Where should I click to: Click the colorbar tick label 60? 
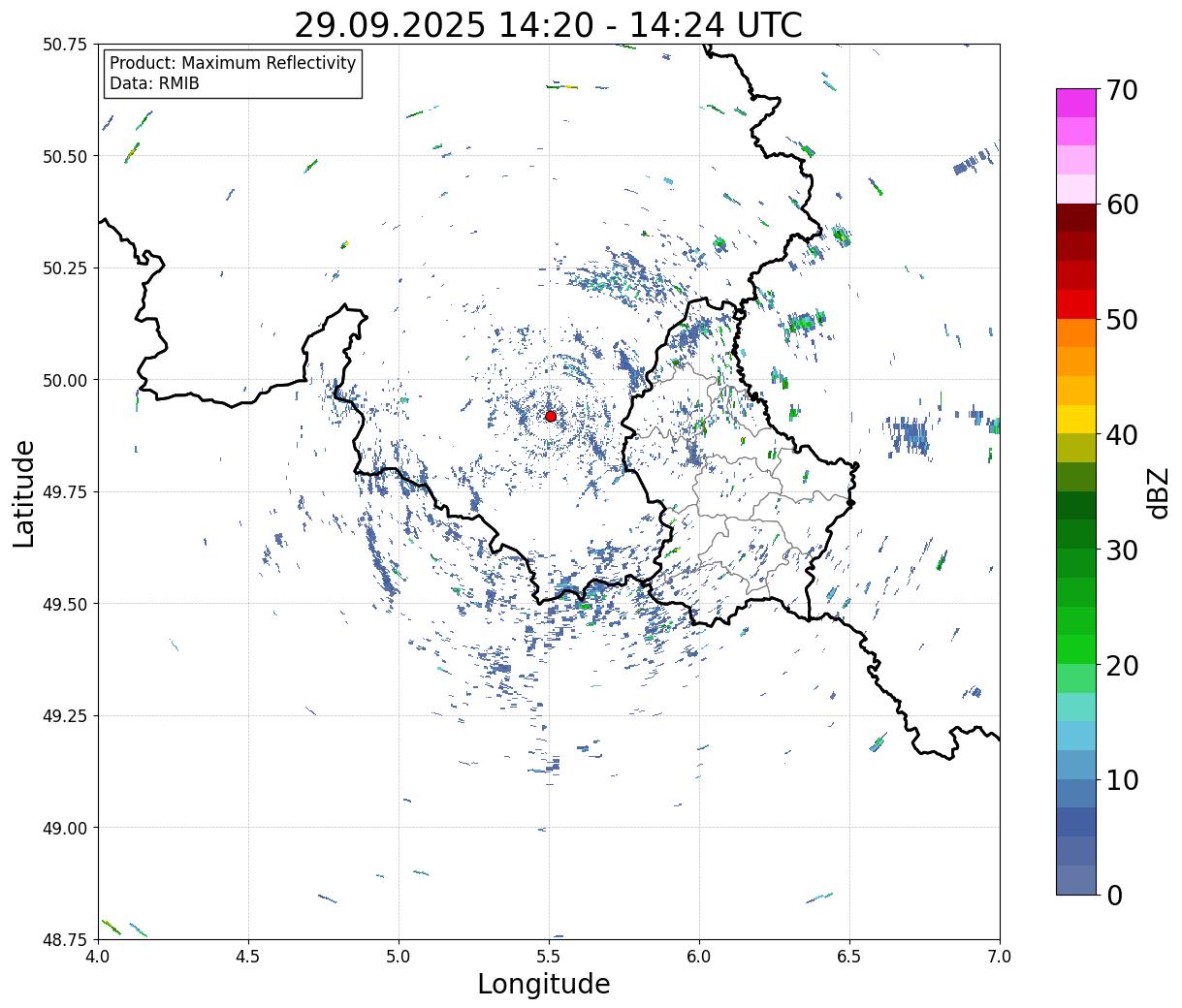pos(1123,205)
